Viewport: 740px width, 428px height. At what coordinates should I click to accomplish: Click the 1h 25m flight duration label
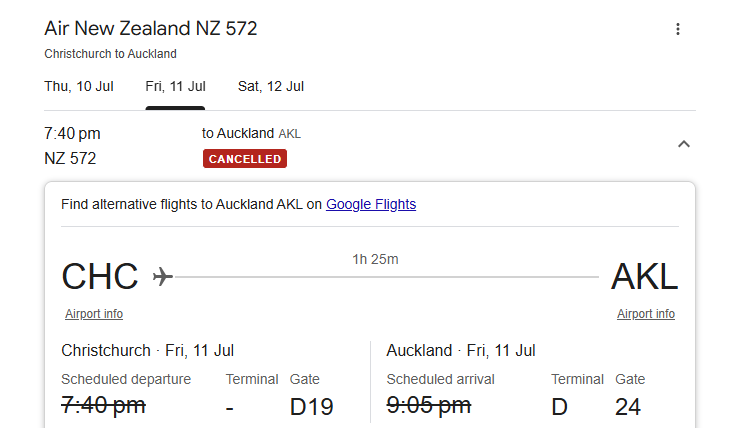(375, 259)
